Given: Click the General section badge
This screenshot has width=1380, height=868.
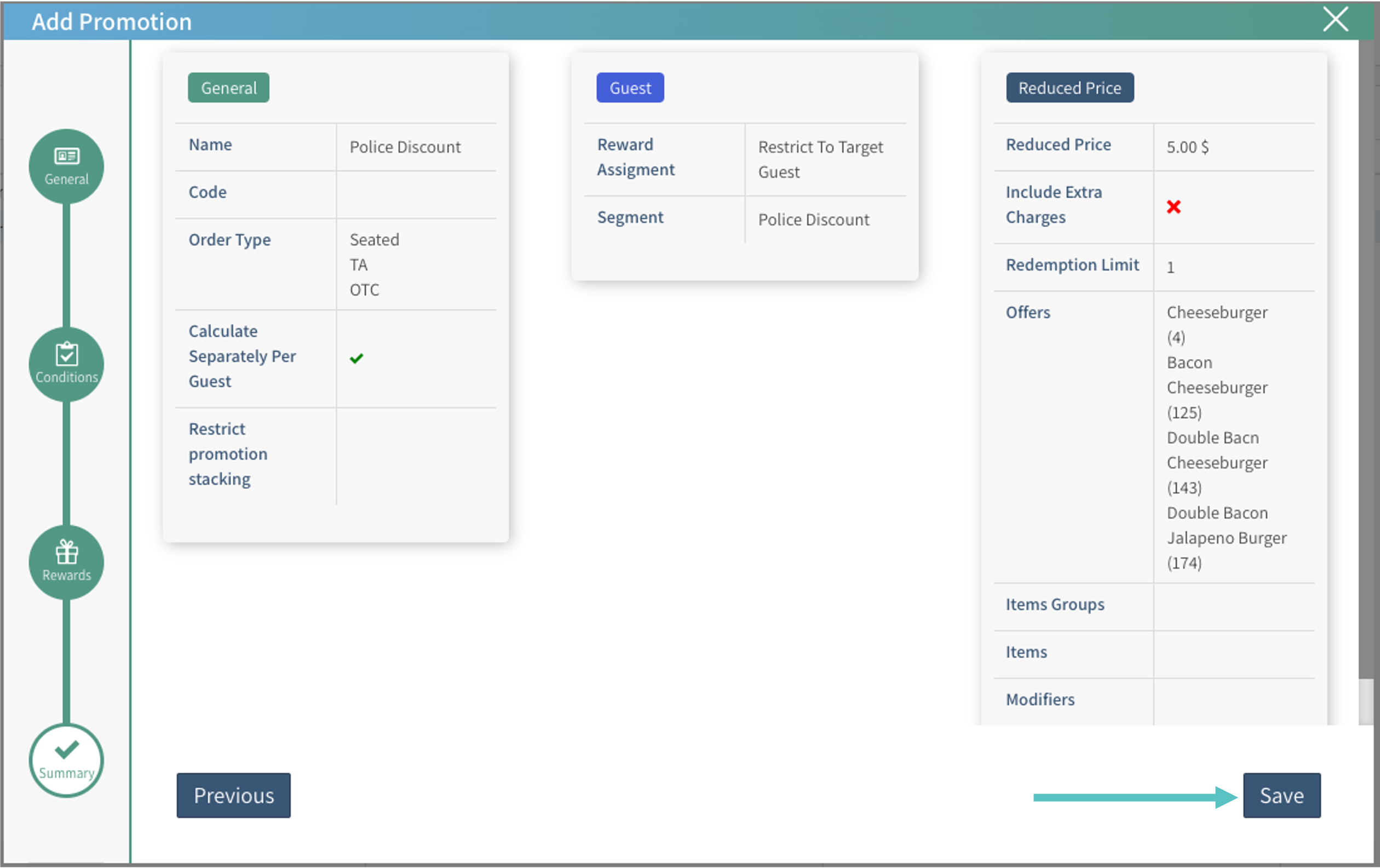Looking at the screenshot, I should point(229,88).
